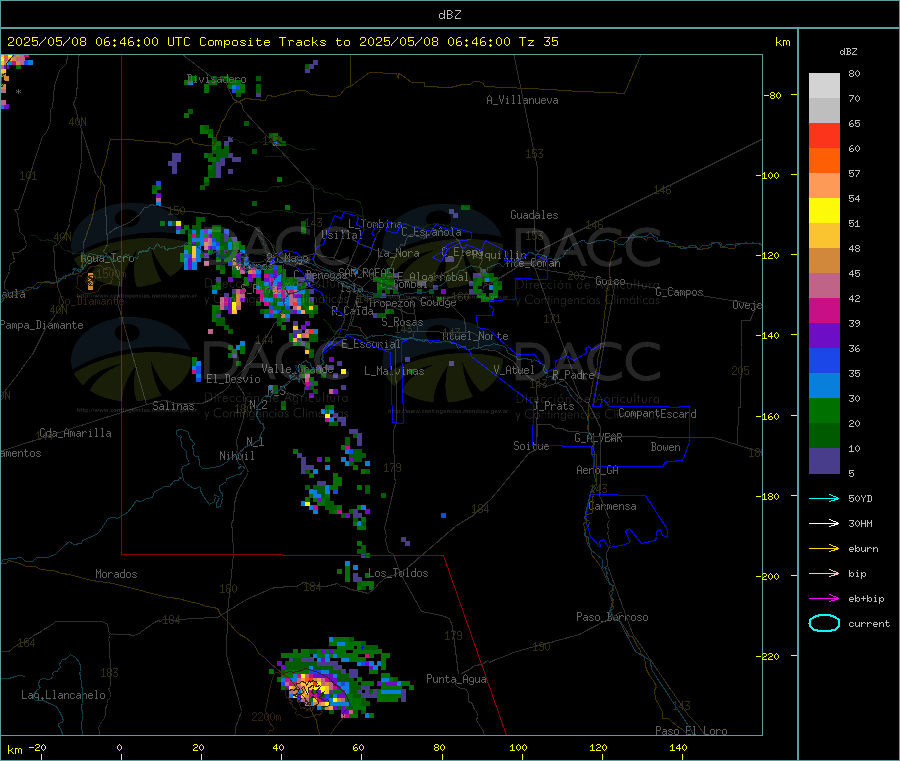Click the 'Paso_Barroso' map label
Image resolution: width=900 pixels, height=761 pixels.
point(612,617)
